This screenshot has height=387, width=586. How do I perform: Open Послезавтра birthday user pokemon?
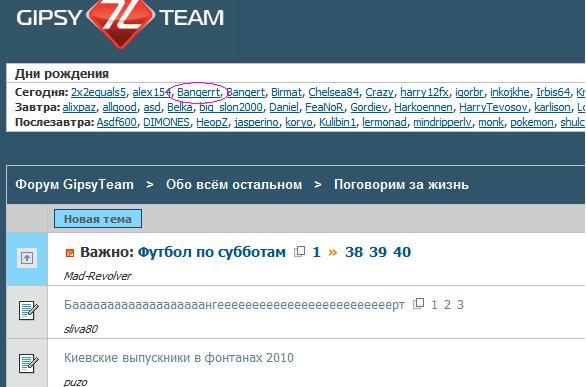point(532,123)
